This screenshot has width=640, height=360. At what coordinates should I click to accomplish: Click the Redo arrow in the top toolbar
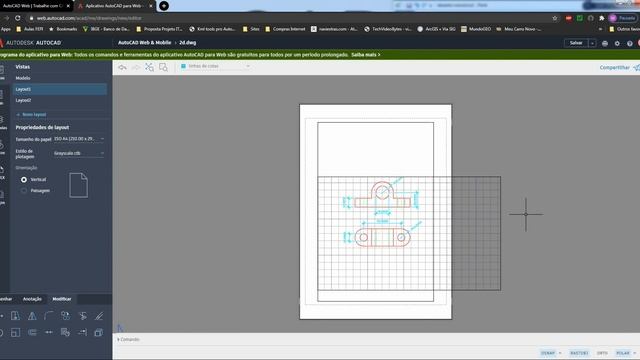[136, 67]
